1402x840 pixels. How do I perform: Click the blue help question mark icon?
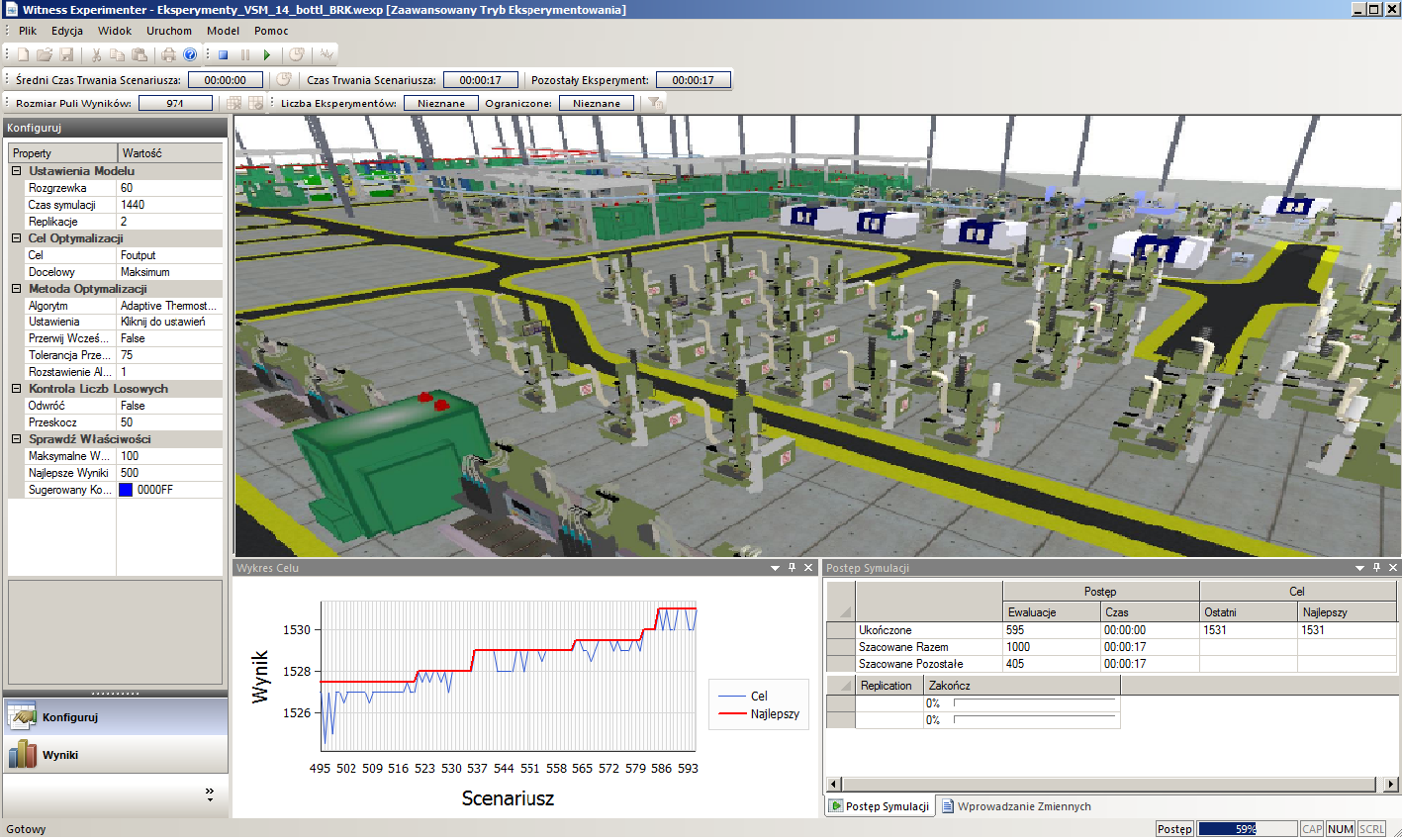190,55
